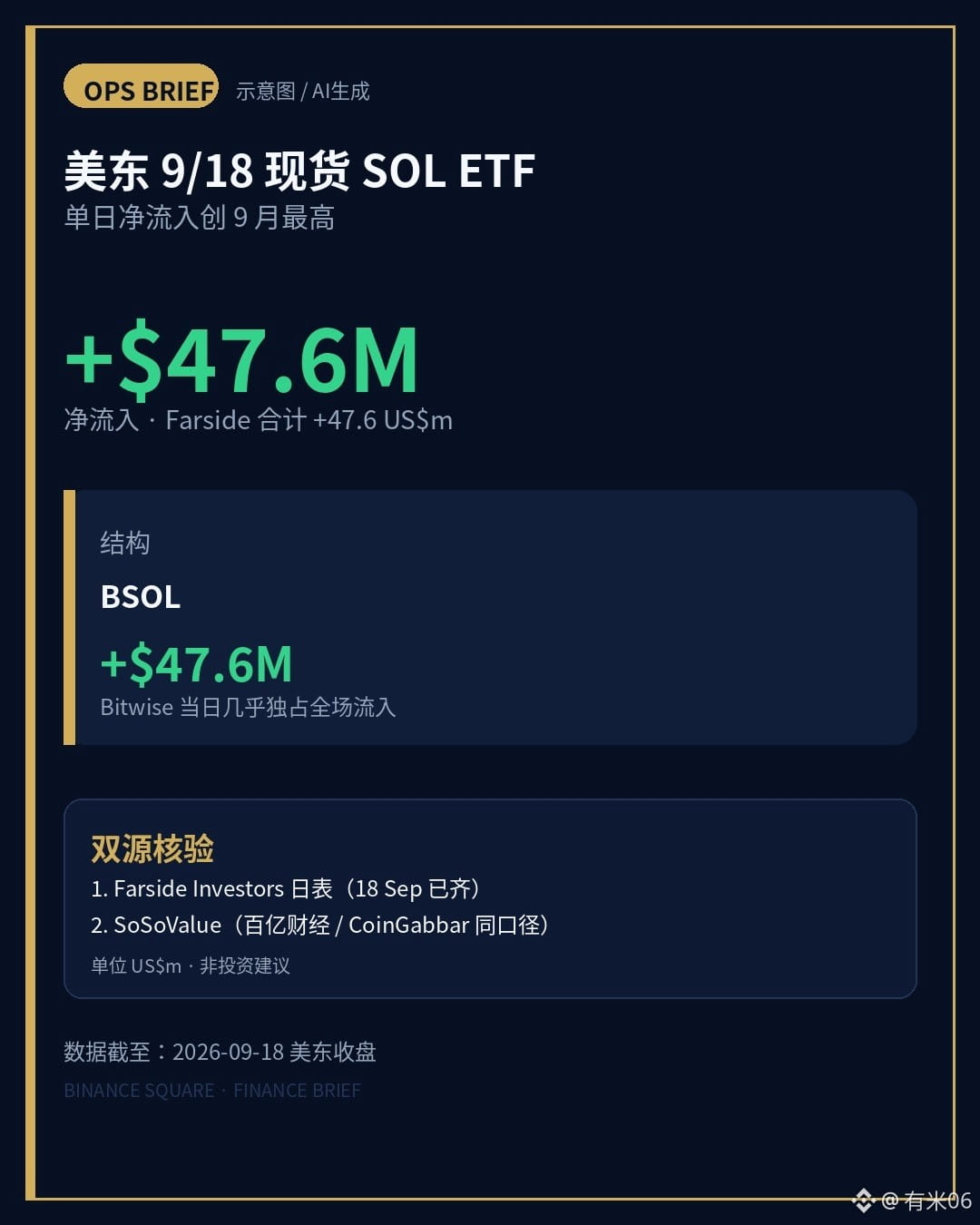Click the SoSoValue source list item
Screen dimensions: 980x1225
[x=321, y=925]
